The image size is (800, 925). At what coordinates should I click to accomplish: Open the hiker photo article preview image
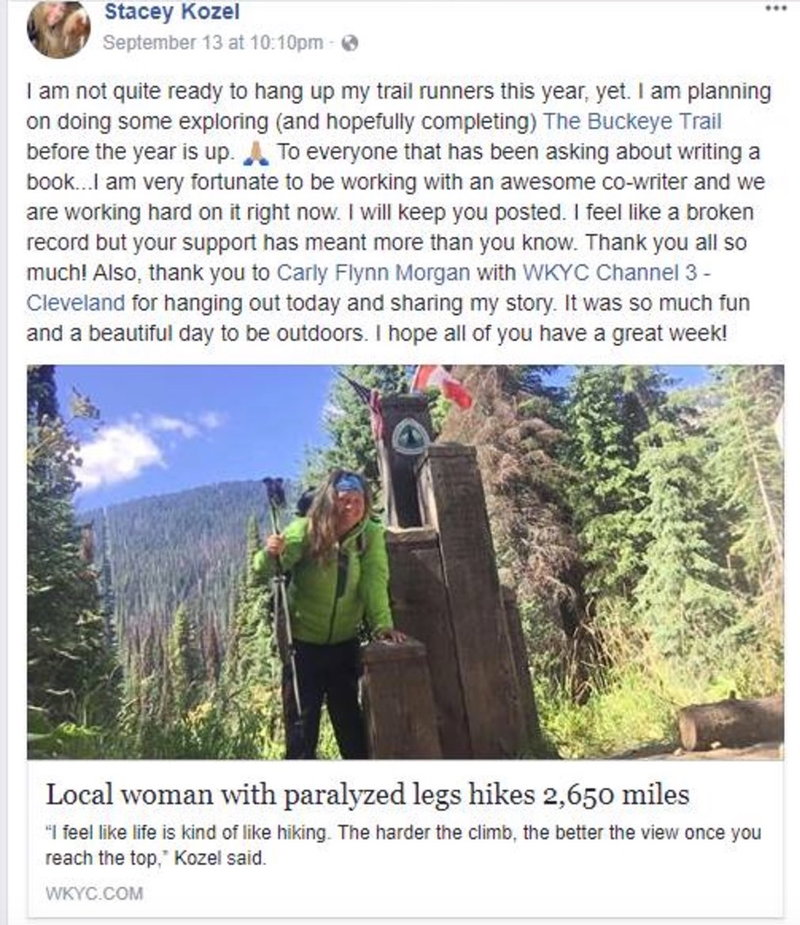click(x=405, y=562)
